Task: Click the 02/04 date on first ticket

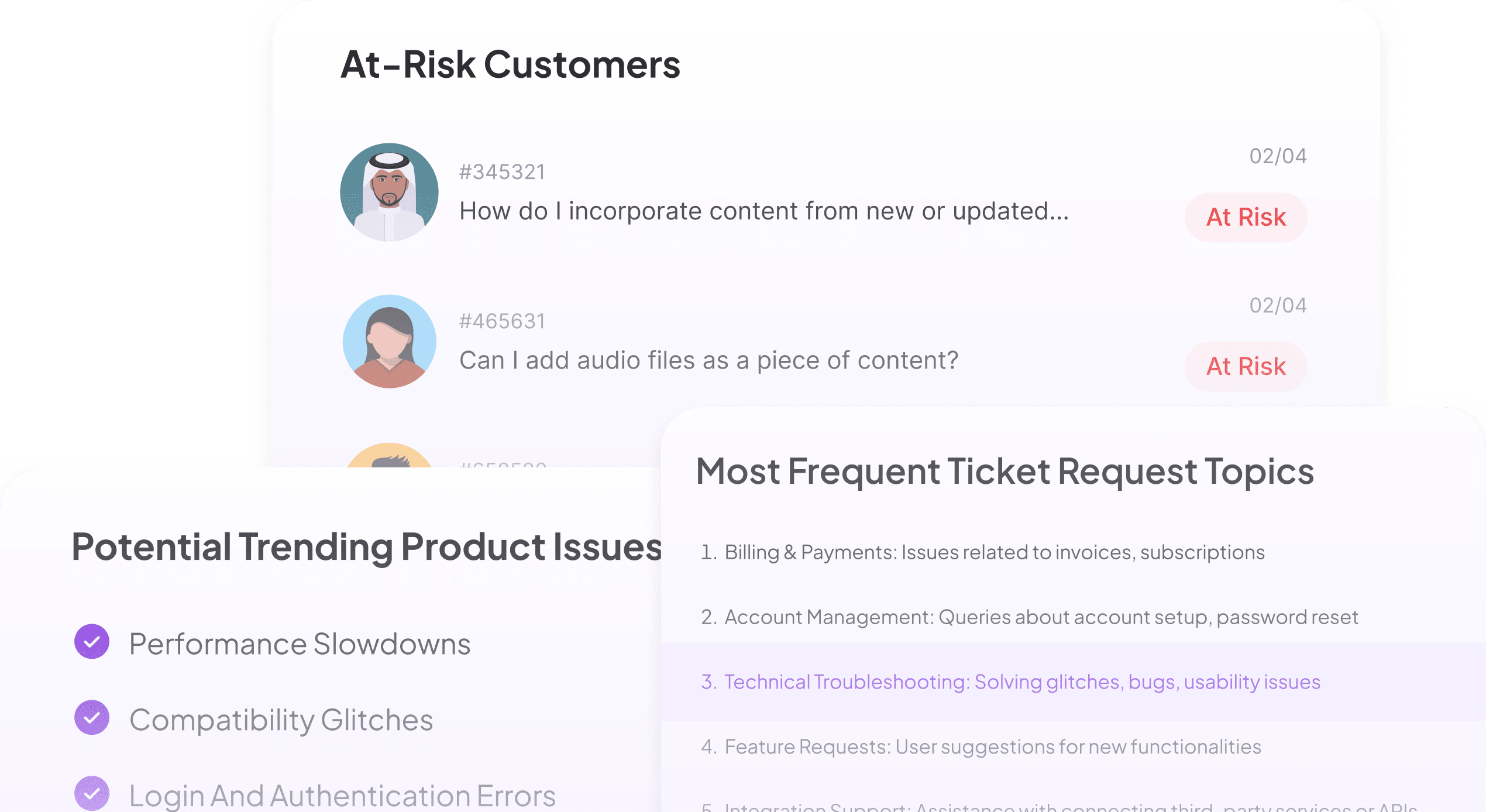Action: pos(1278,156)
